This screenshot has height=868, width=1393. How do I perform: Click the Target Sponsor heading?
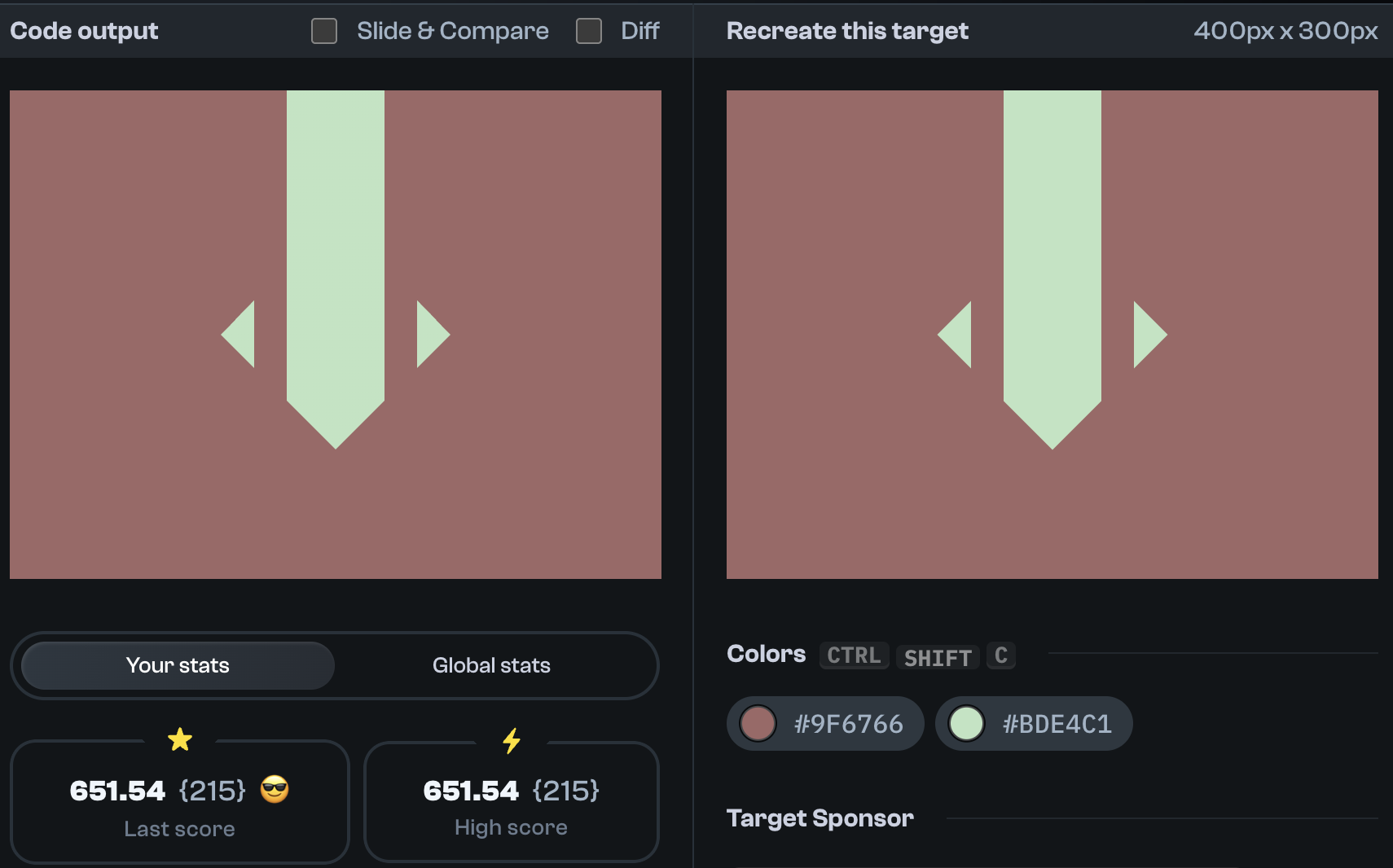(820, 818)
